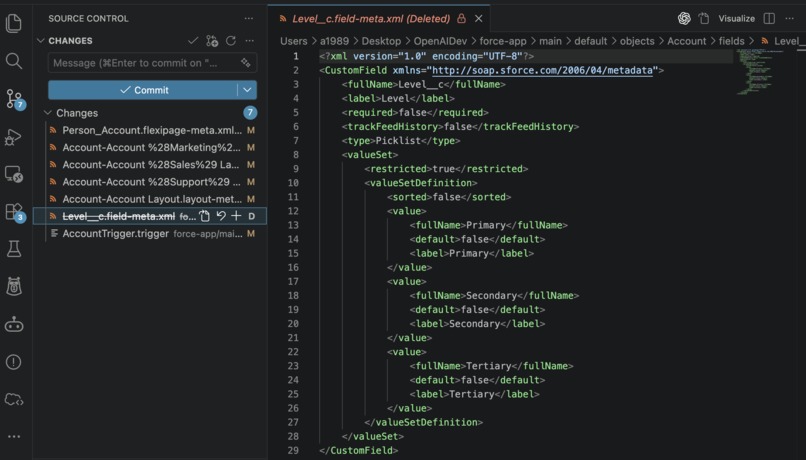Click the restricted true line
Viewport: 806px width, 460px height.
coord(446,169)
